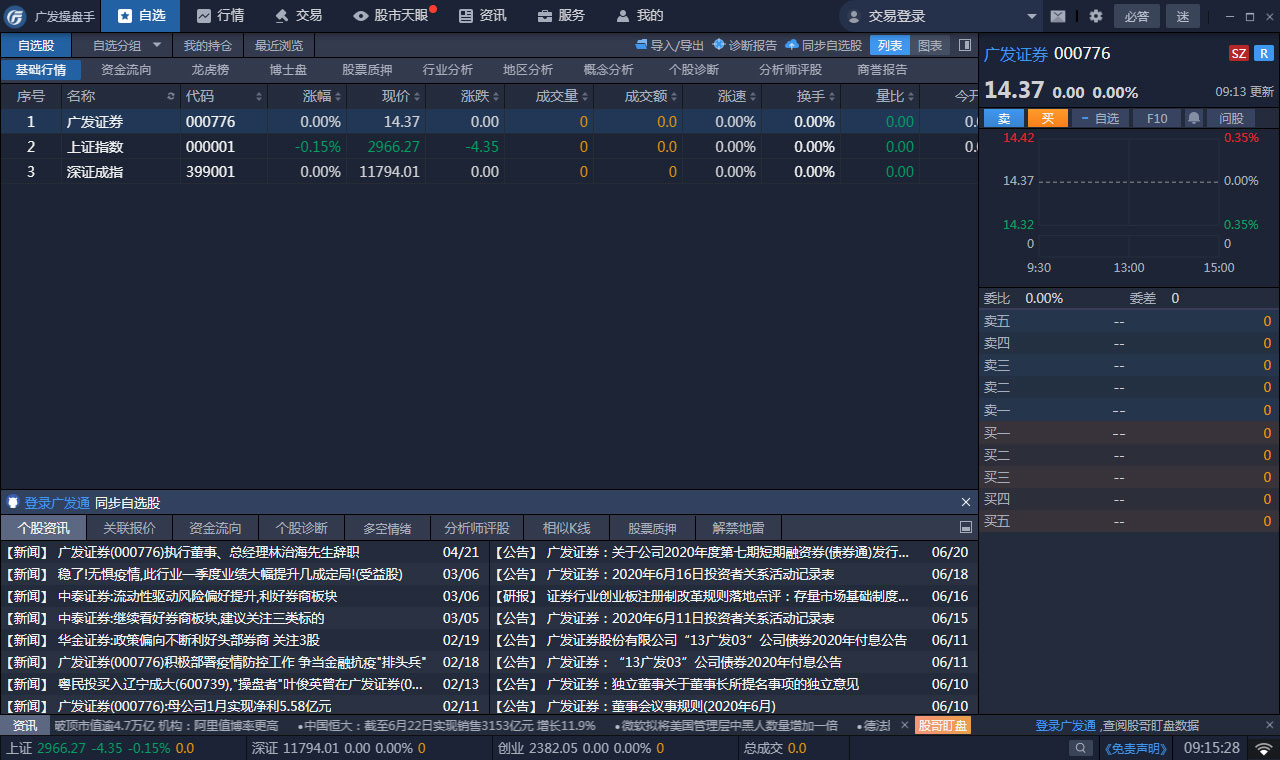Select the 解禁地雷 bottom tab
The width and height of the screenshot is (1280, 760).
point(738,528)
